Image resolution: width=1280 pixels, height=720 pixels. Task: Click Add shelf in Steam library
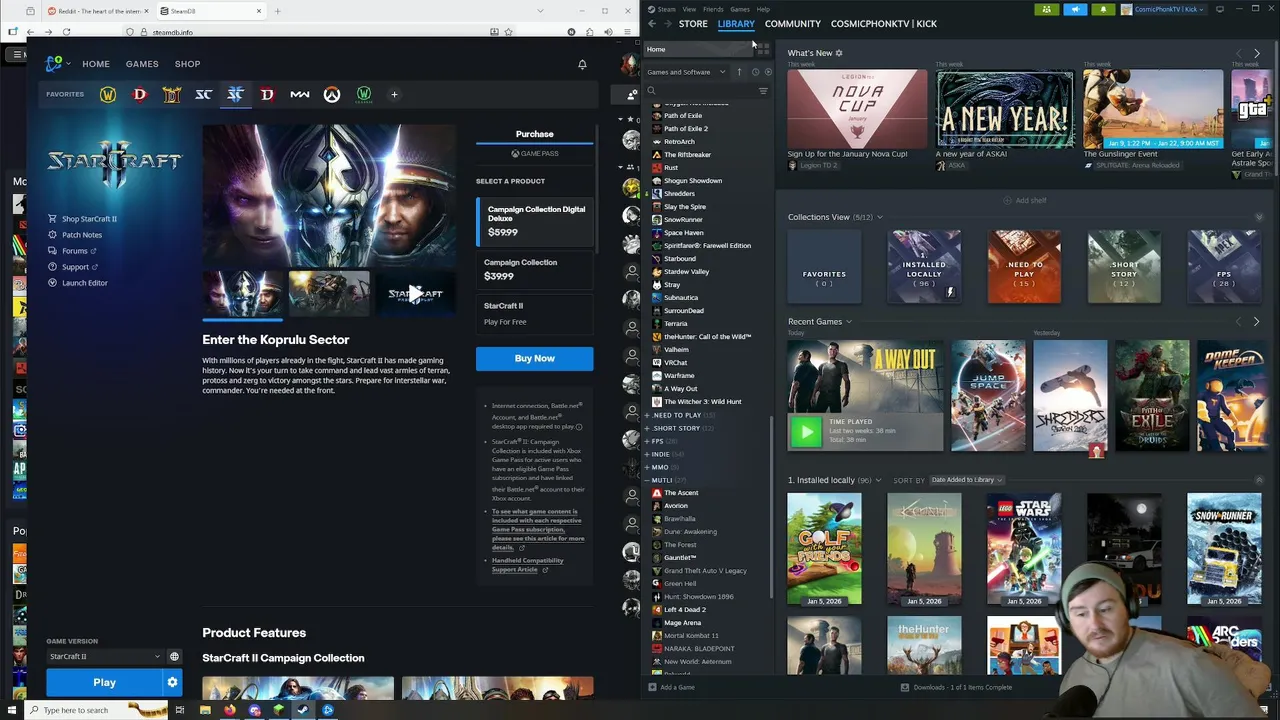point(1025,200)
